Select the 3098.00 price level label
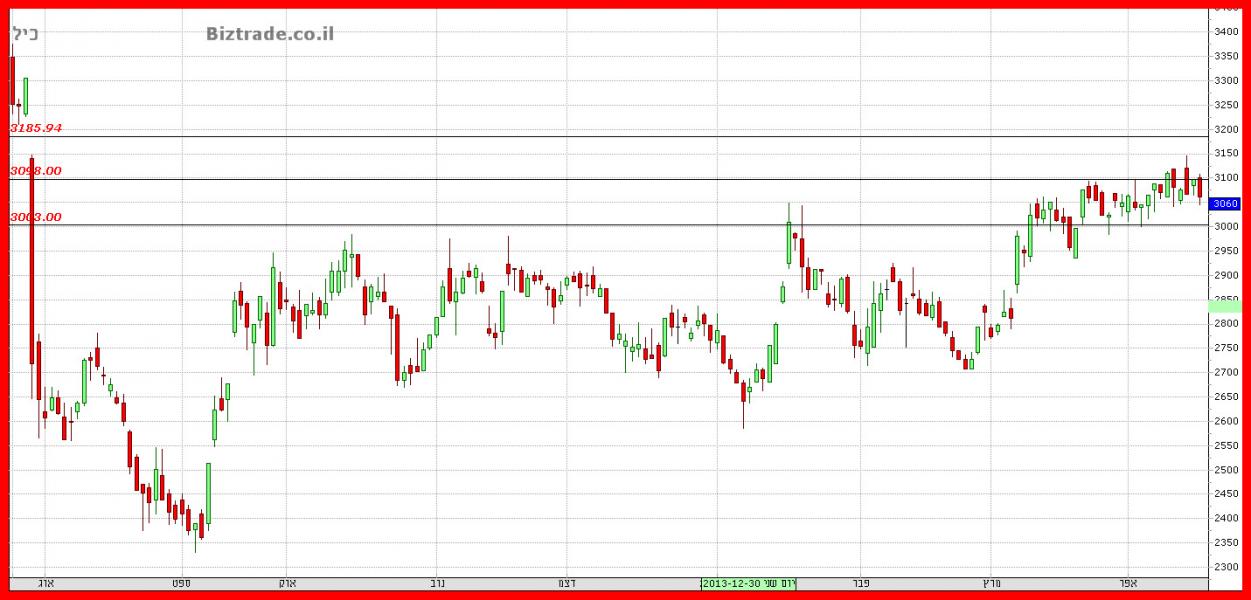The height and width of the screenshot is (600, 1251). pos(36,171)
